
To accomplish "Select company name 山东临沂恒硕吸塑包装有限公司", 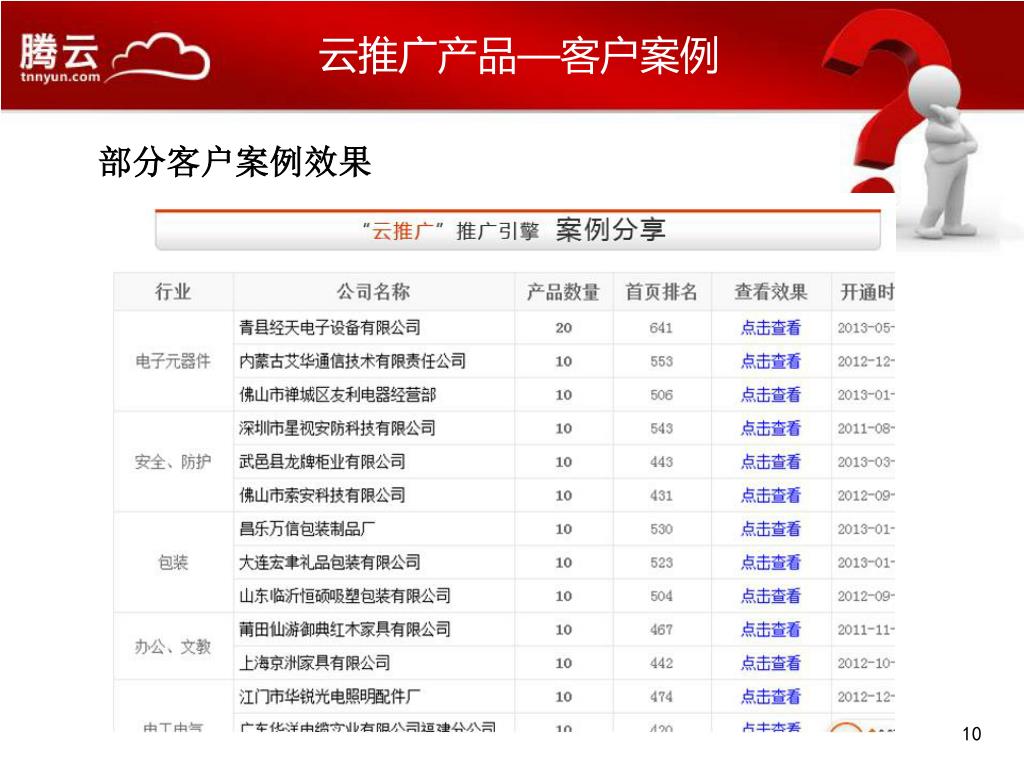I will (x=345, y=596).
